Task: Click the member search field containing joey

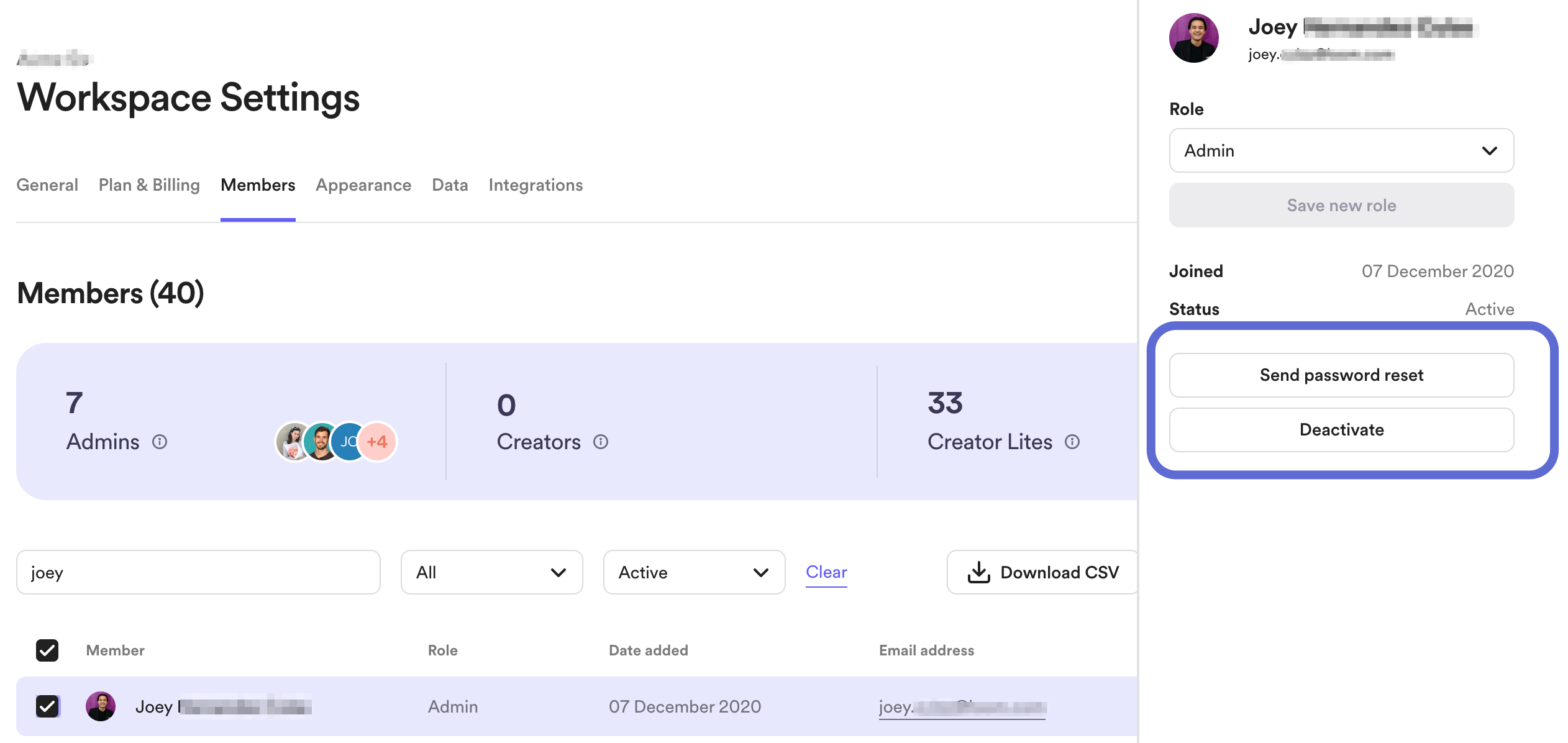Action: point(198,572)
